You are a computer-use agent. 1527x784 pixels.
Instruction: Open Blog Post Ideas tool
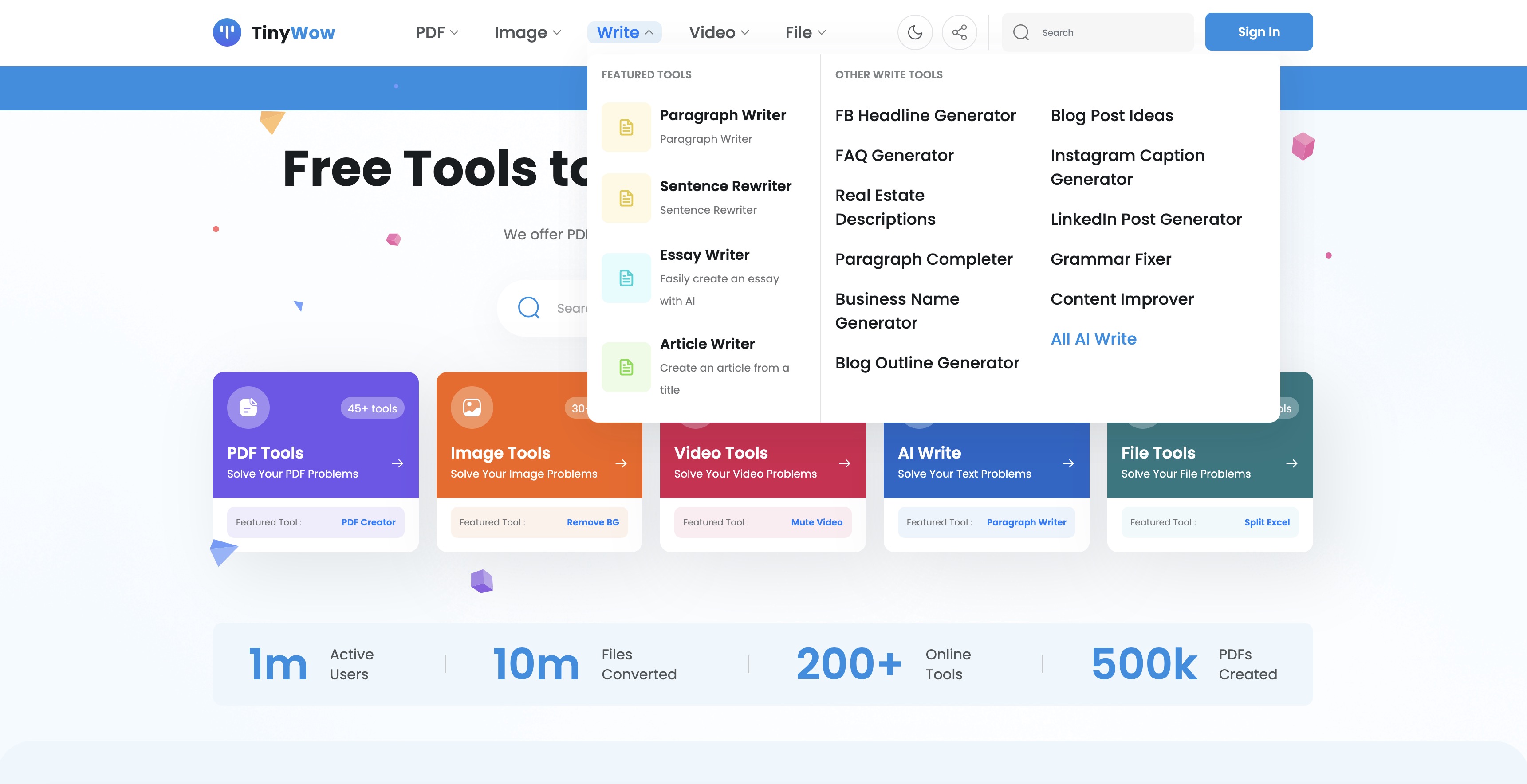[1111, 116]
